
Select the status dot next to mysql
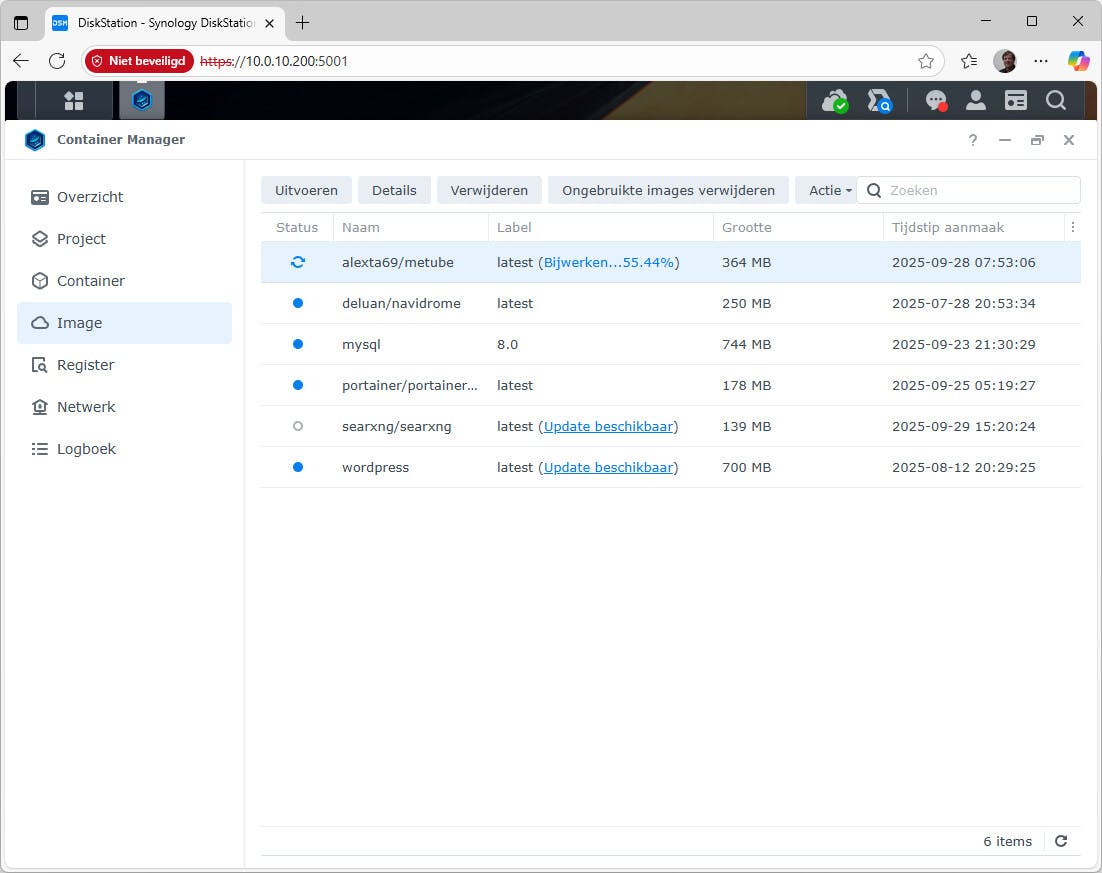coord(297,344)
